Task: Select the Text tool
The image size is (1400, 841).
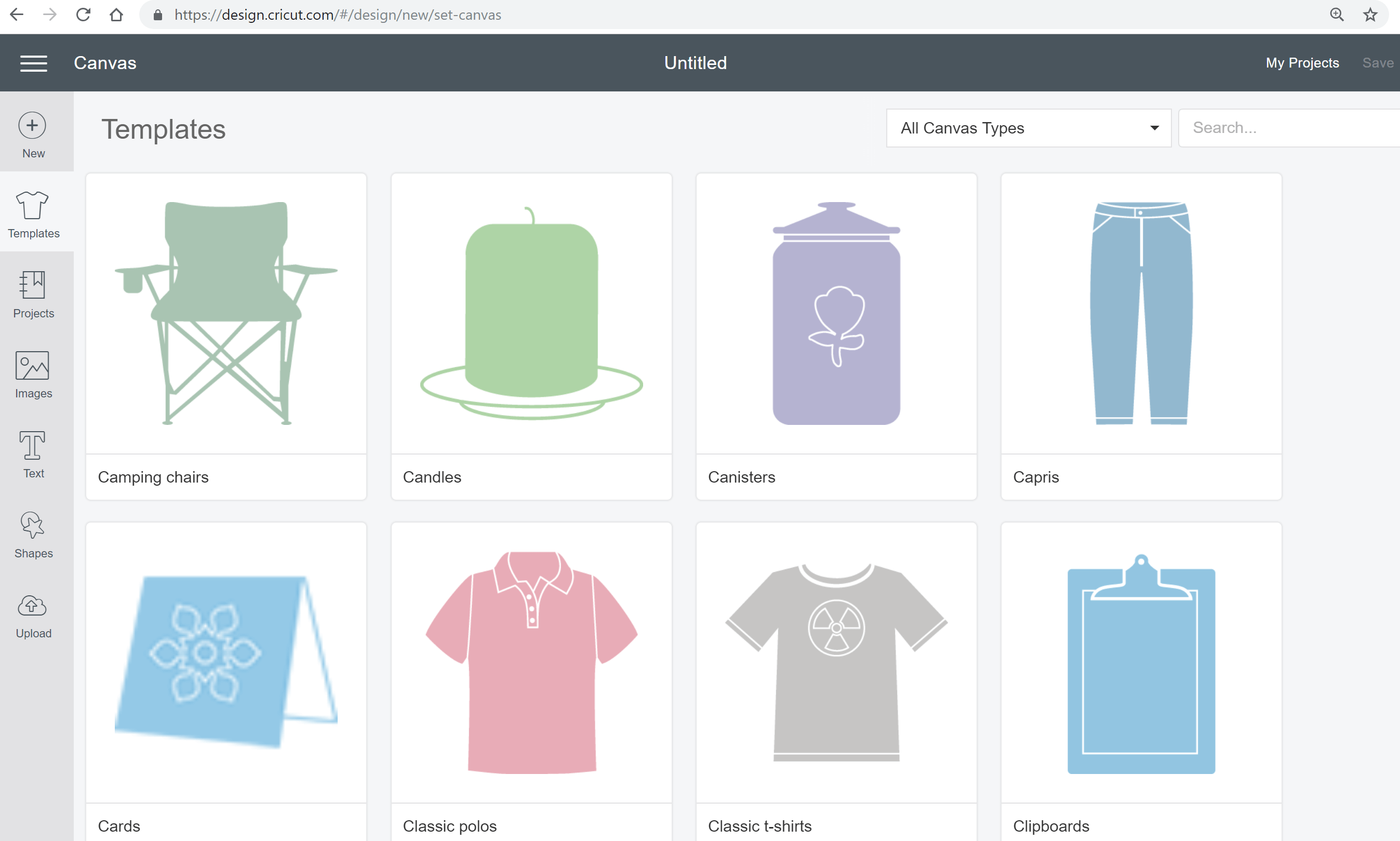Action: coord(33,455)
